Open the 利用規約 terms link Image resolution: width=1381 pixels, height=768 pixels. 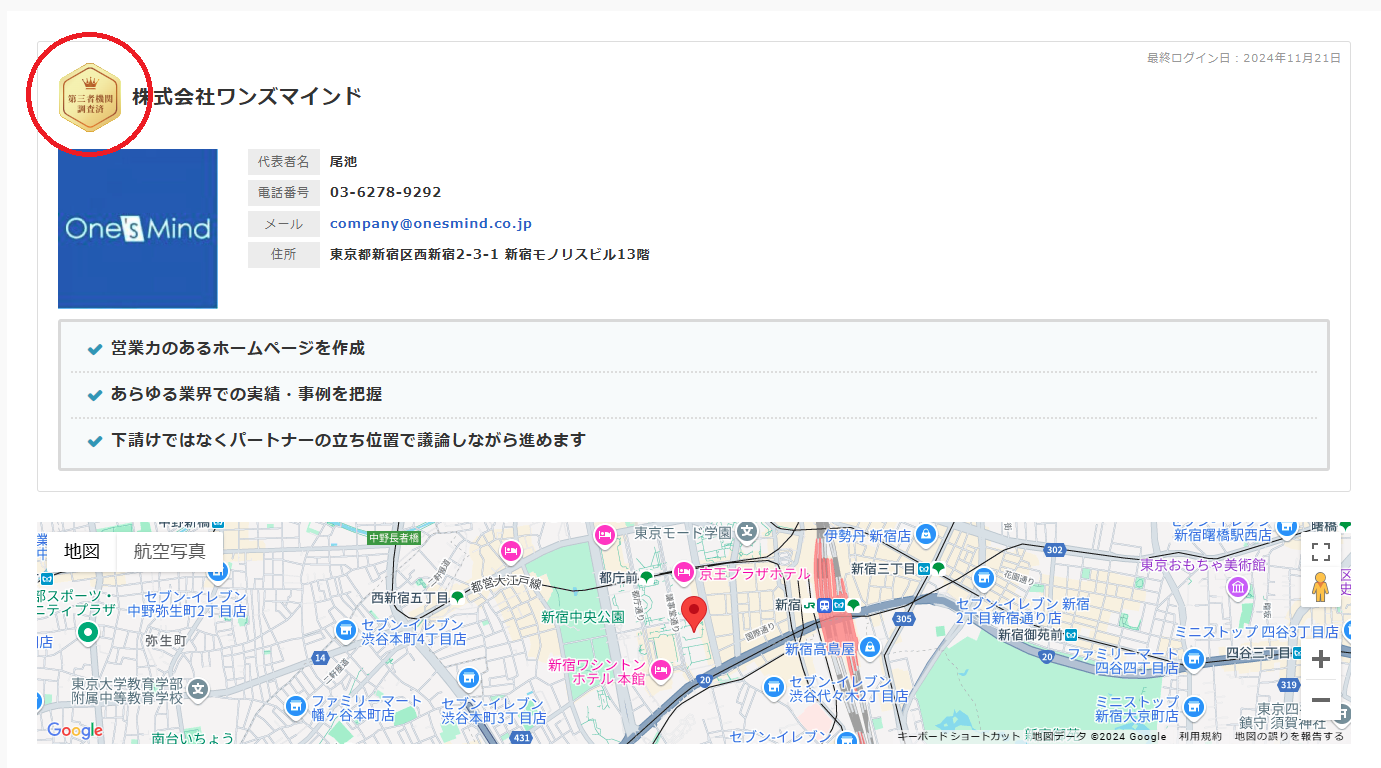pyautogui.click(x=1199, y=737)
